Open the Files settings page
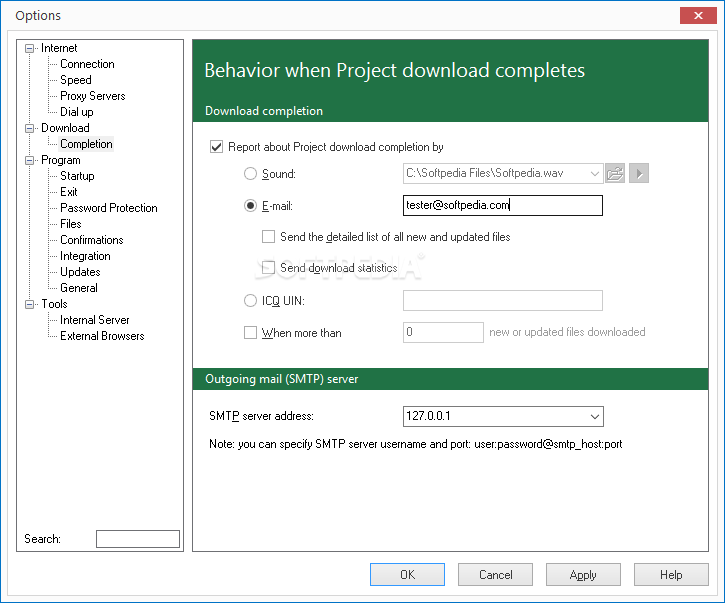Screen dimensions: 725x603 (71, 224)
